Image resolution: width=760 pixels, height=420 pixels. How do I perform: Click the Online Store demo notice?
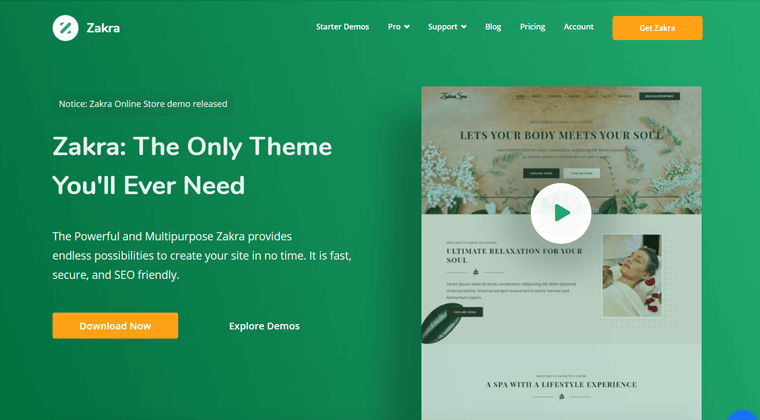point(143,104)
